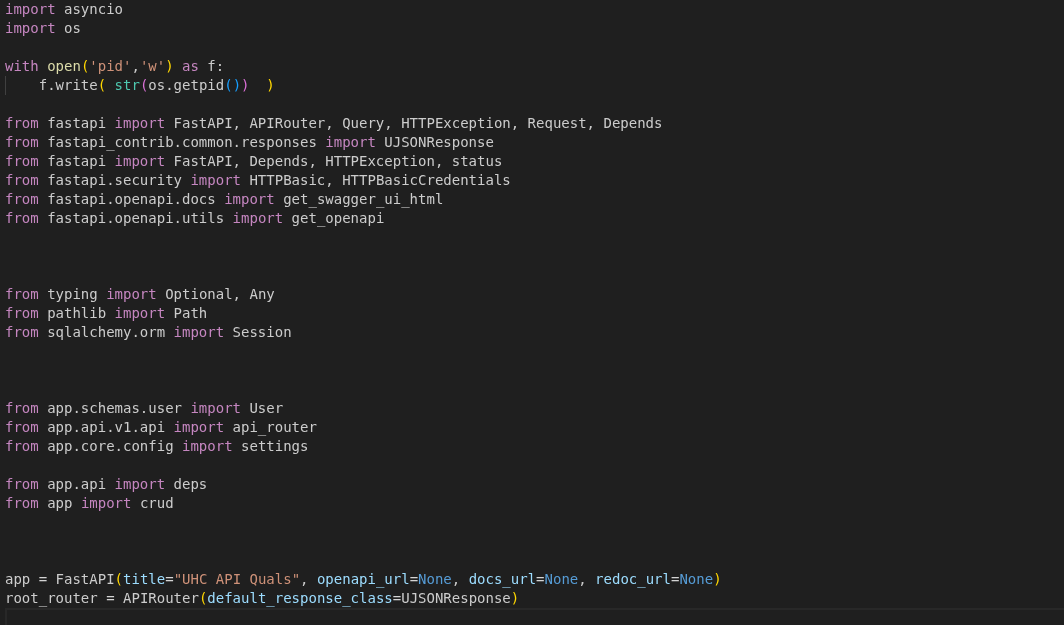
Task: Click 'APIRouter' in the first fastapi import
Action: [x=287, y=124]
